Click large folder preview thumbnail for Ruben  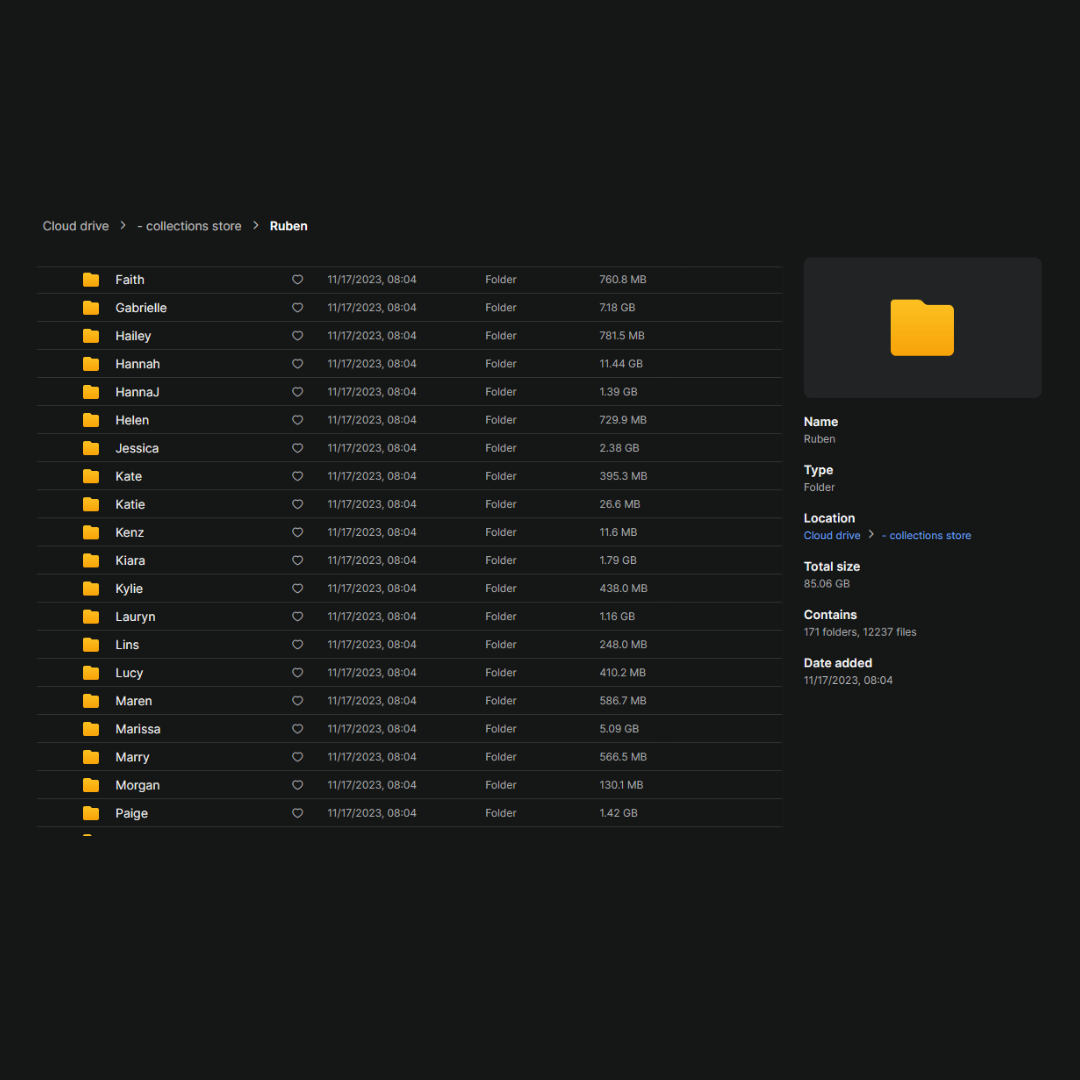coord(922,328)
